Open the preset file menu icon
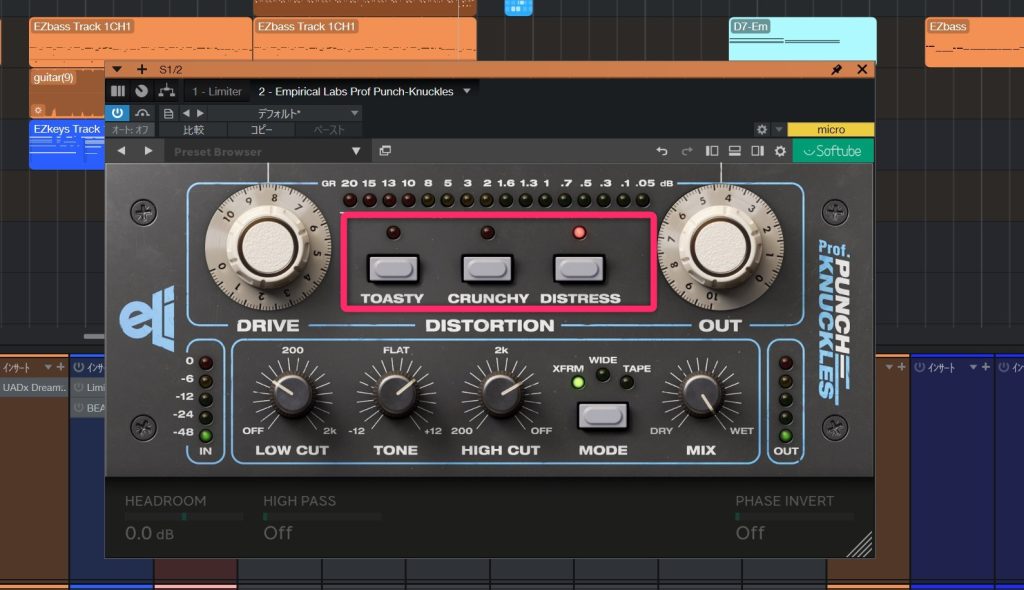 click(168, 113)
